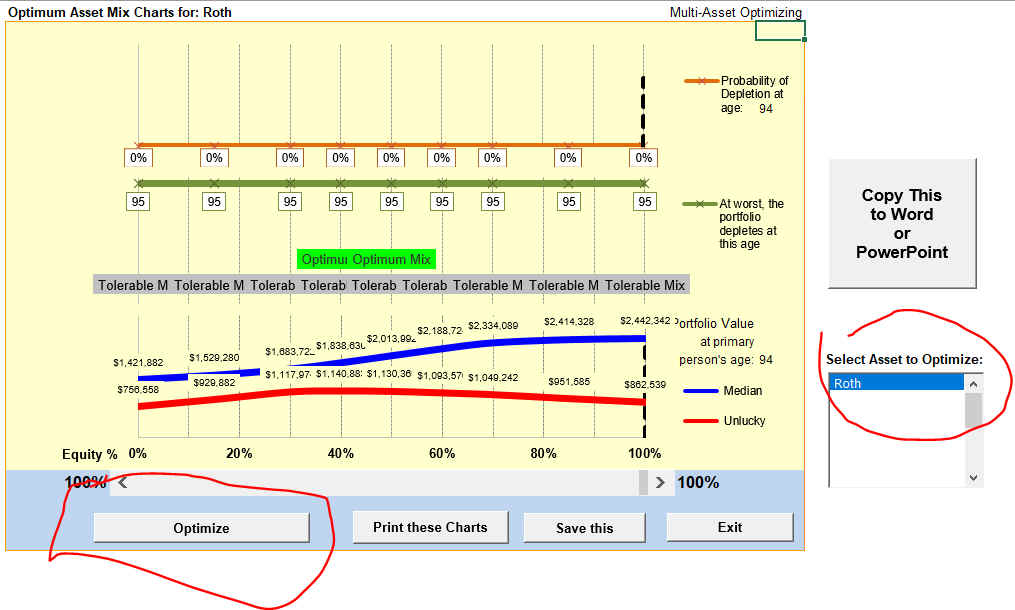Click the right arrow of equity scrollbar
1015x610 pixels.
coord(660,482)
